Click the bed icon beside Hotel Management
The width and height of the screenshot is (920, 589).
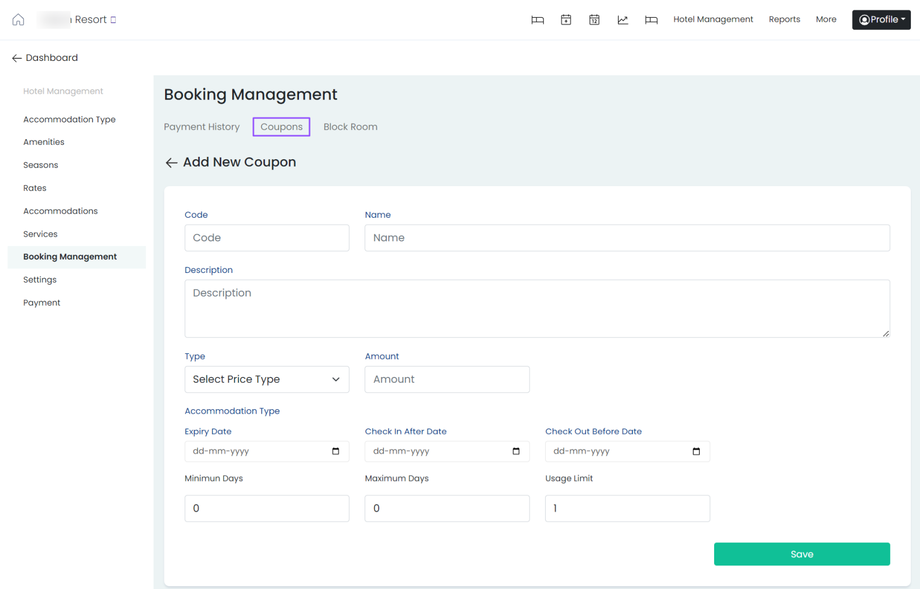[651, 20]
